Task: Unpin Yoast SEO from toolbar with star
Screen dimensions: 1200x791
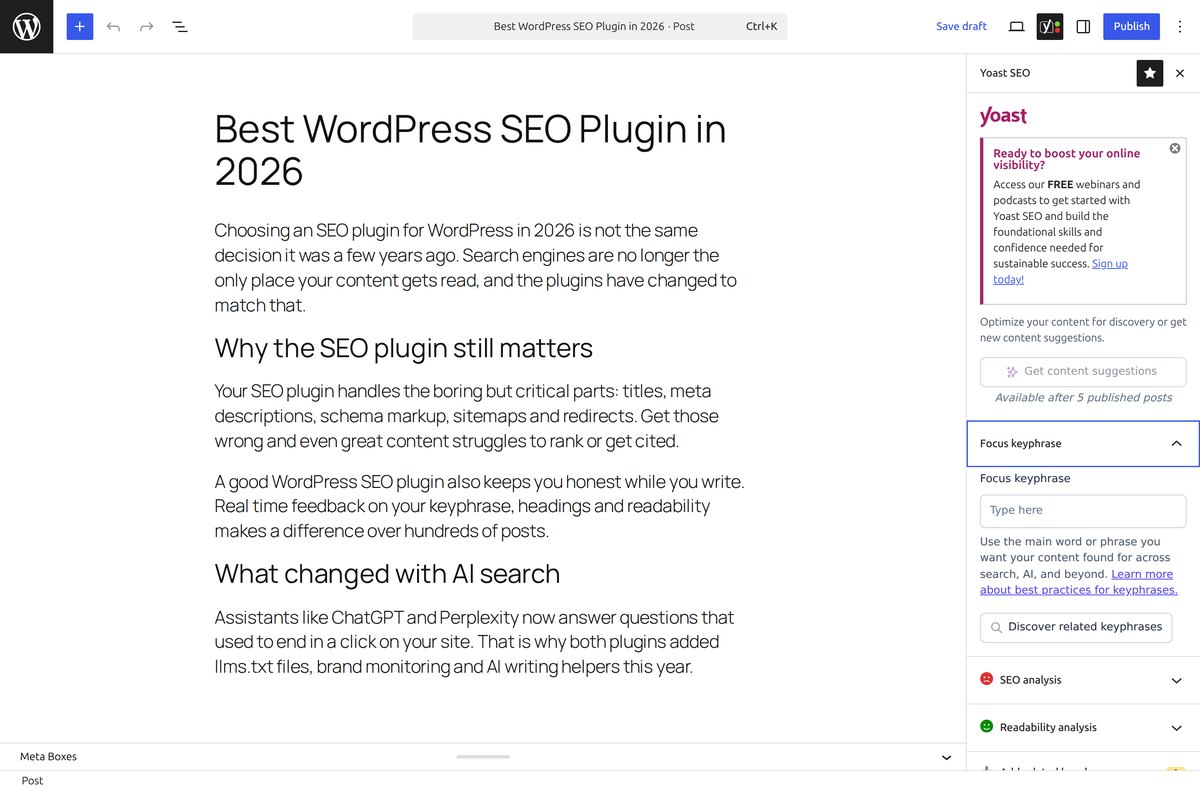Action: point(1150,73)
